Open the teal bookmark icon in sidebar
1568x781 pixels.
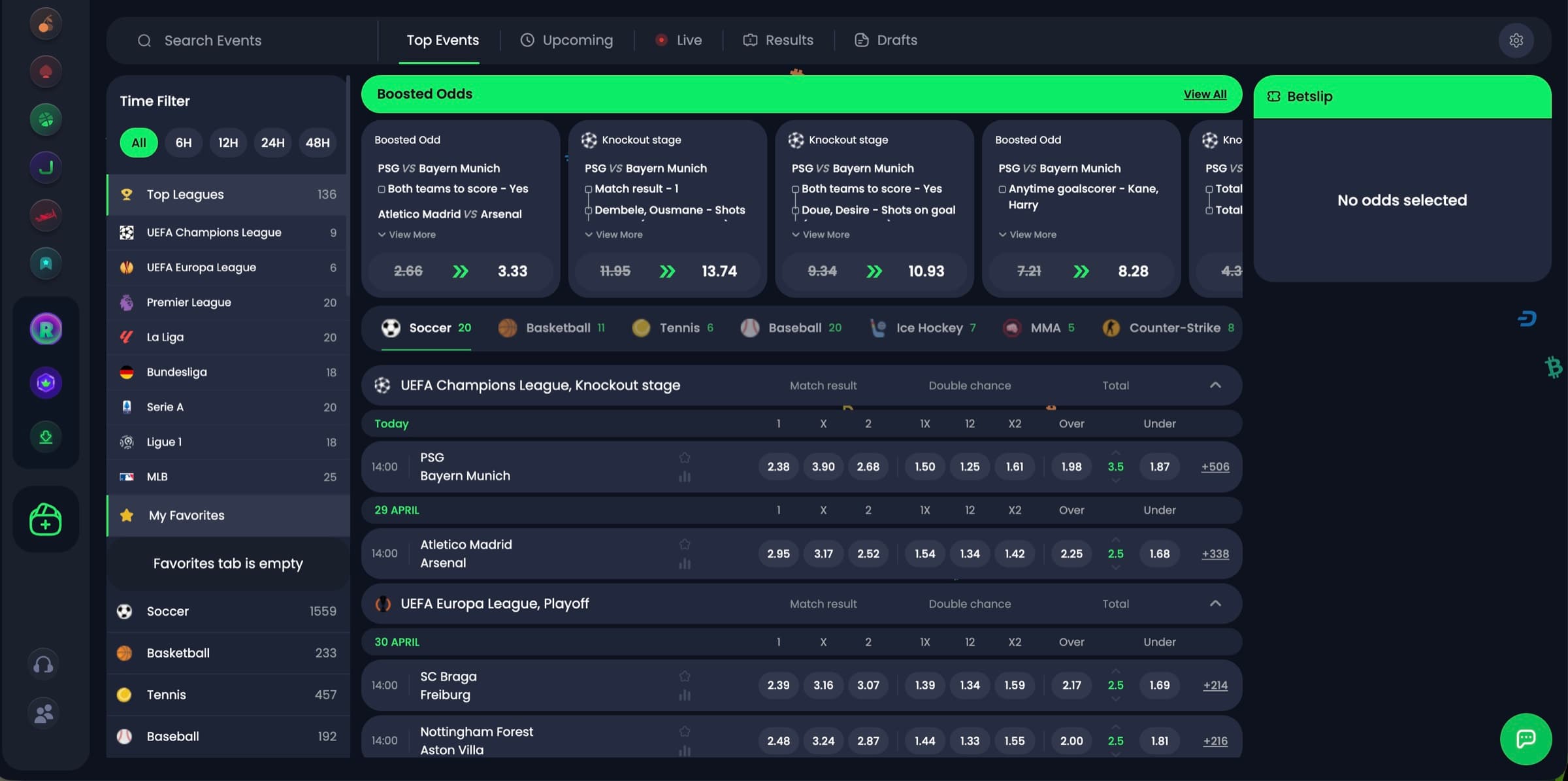pos(46,263)
